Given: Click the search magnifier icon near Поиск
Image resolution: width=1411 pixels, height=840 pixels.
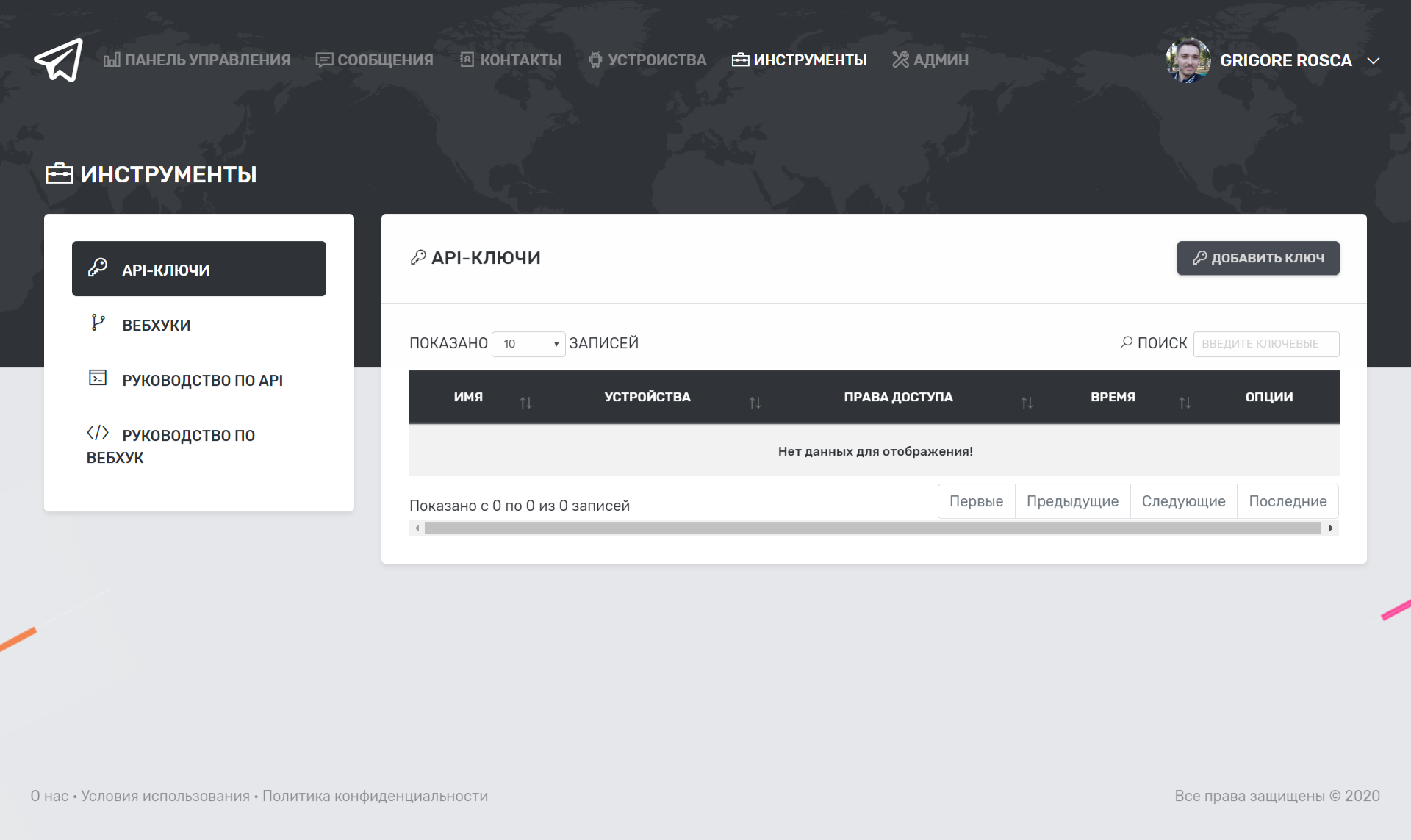Looking at the screenshot, I should point(1126,342).
